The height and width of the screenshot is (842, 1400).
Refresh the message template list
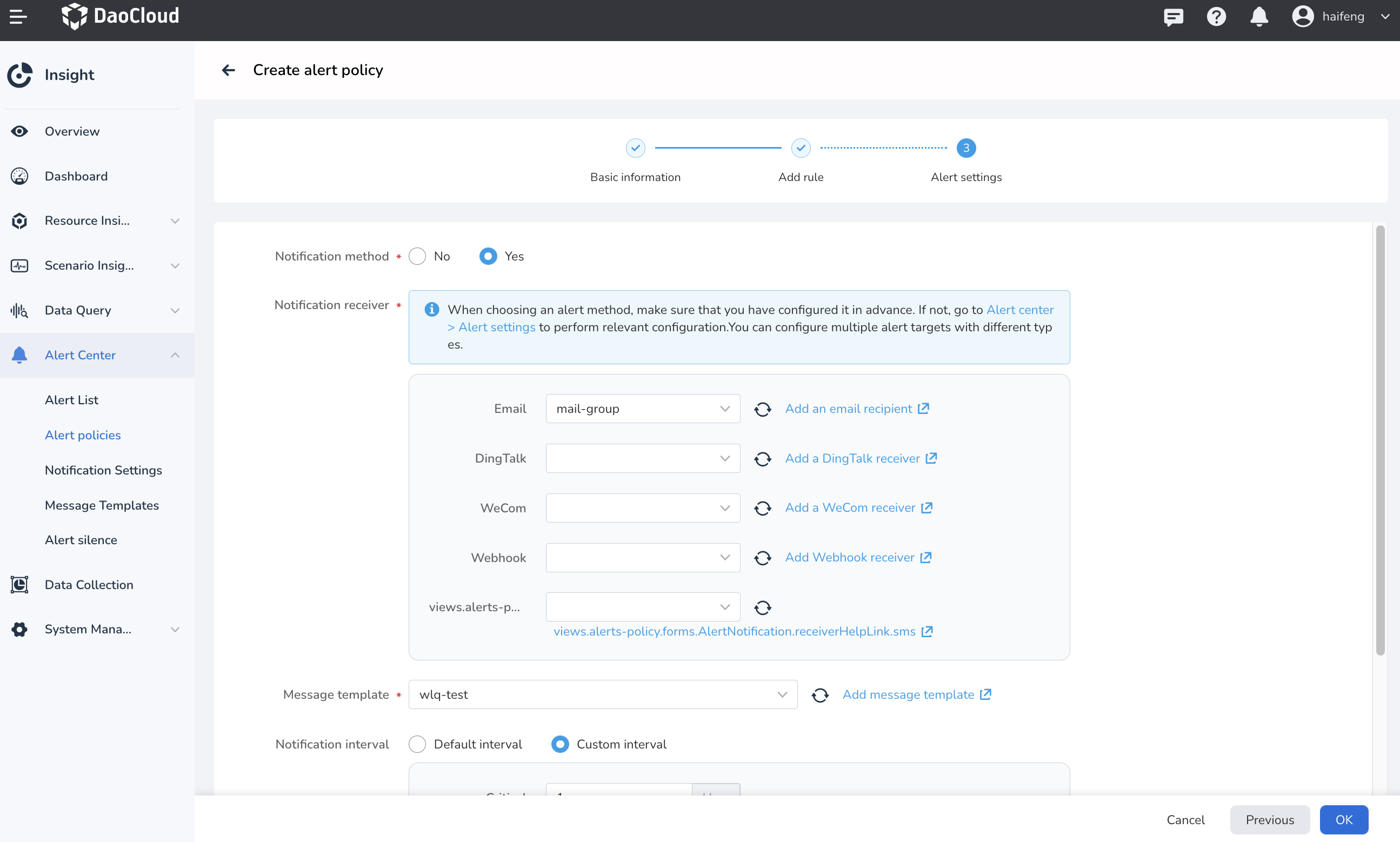[819, 695]
